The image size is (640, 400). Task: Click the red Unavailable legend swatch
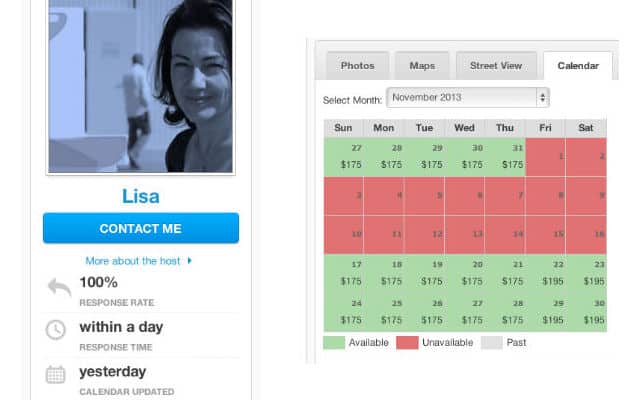click(407, 342)
